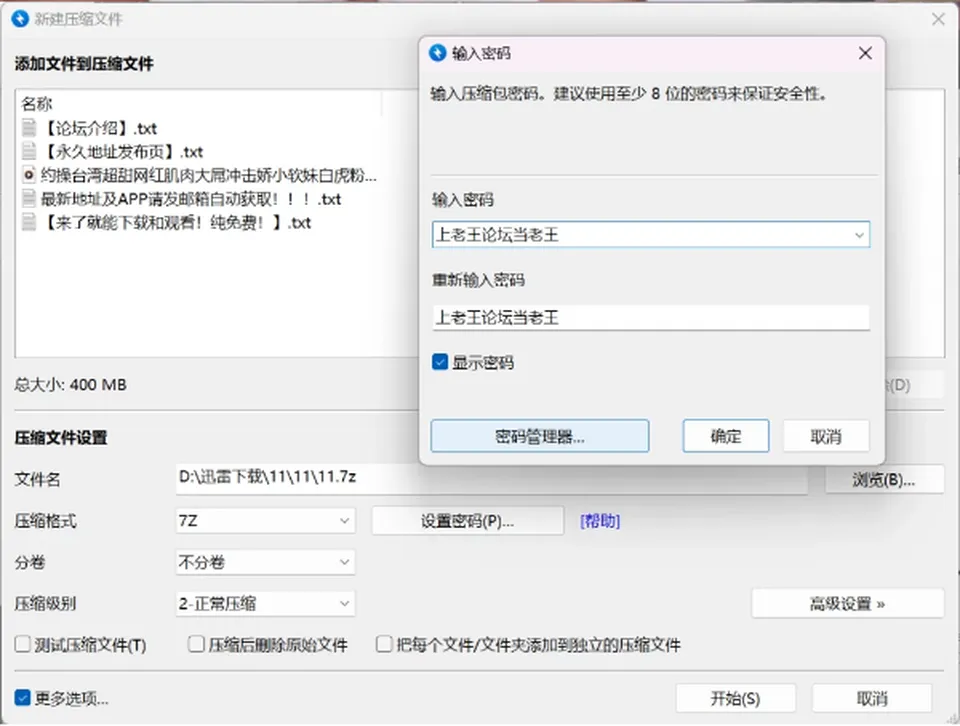Select the file 【论坛介绍】.txt

[99, 129]
